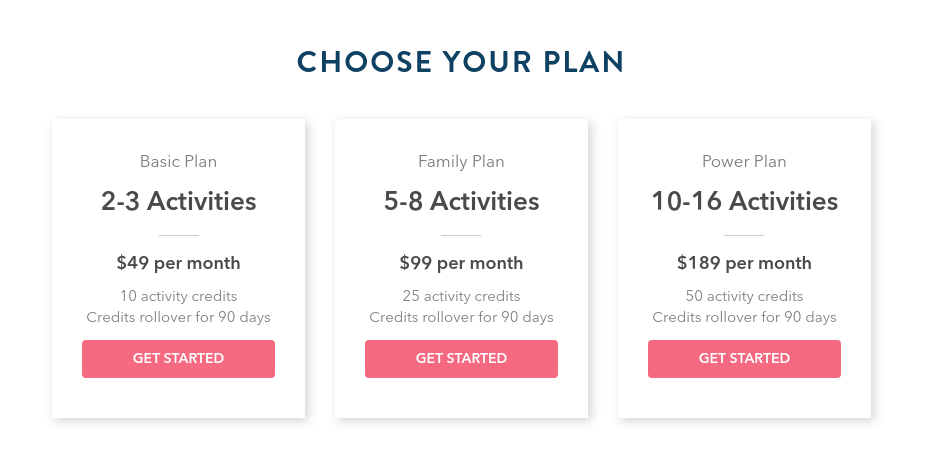
Task: Click the Choose Your Plan heading
Action: click(x=461, y=62)
